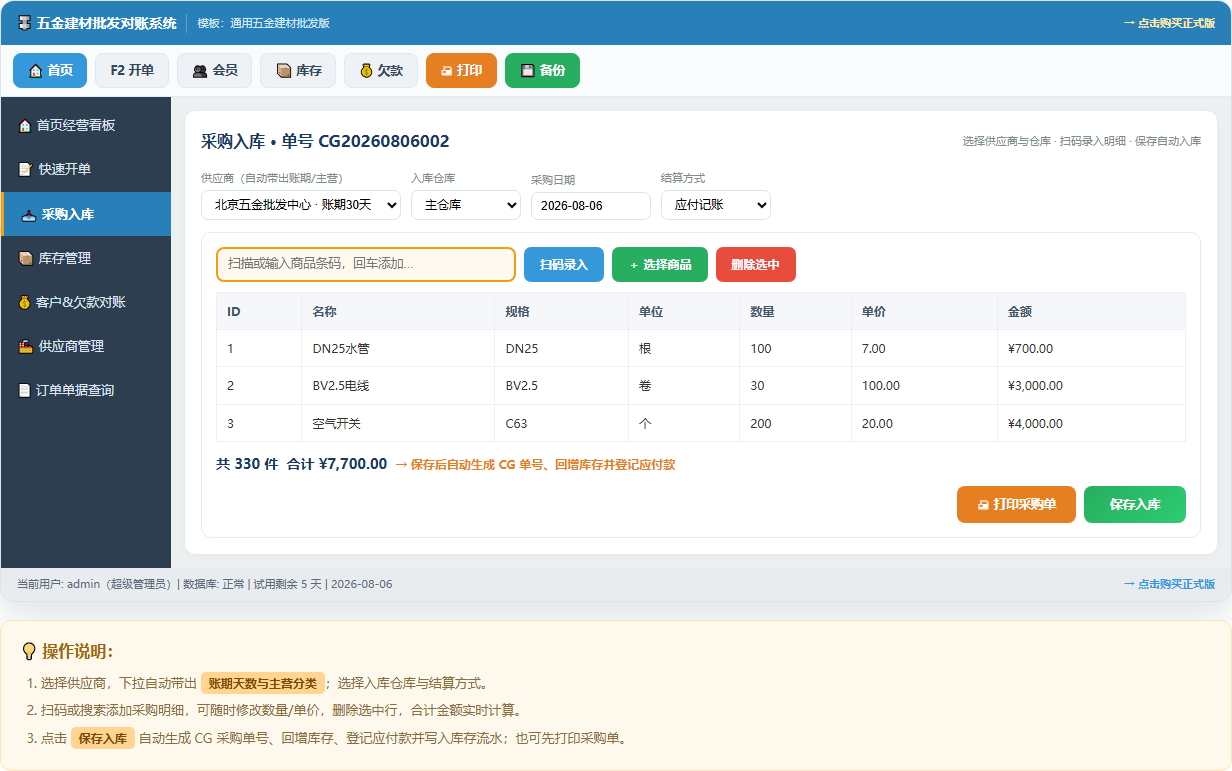This screenshot has width=1232, height=771.
Task: Click unit price 7.00 cell
Action: [x=924, y=349]
